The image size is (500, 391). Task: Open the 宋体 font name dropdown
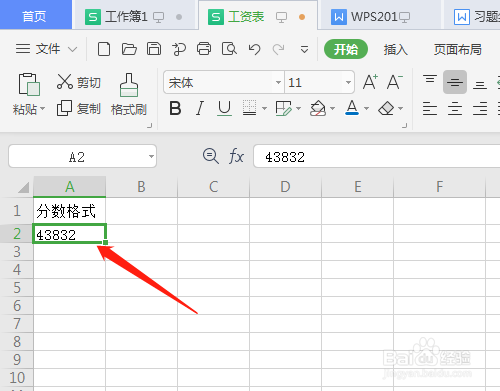278,82
